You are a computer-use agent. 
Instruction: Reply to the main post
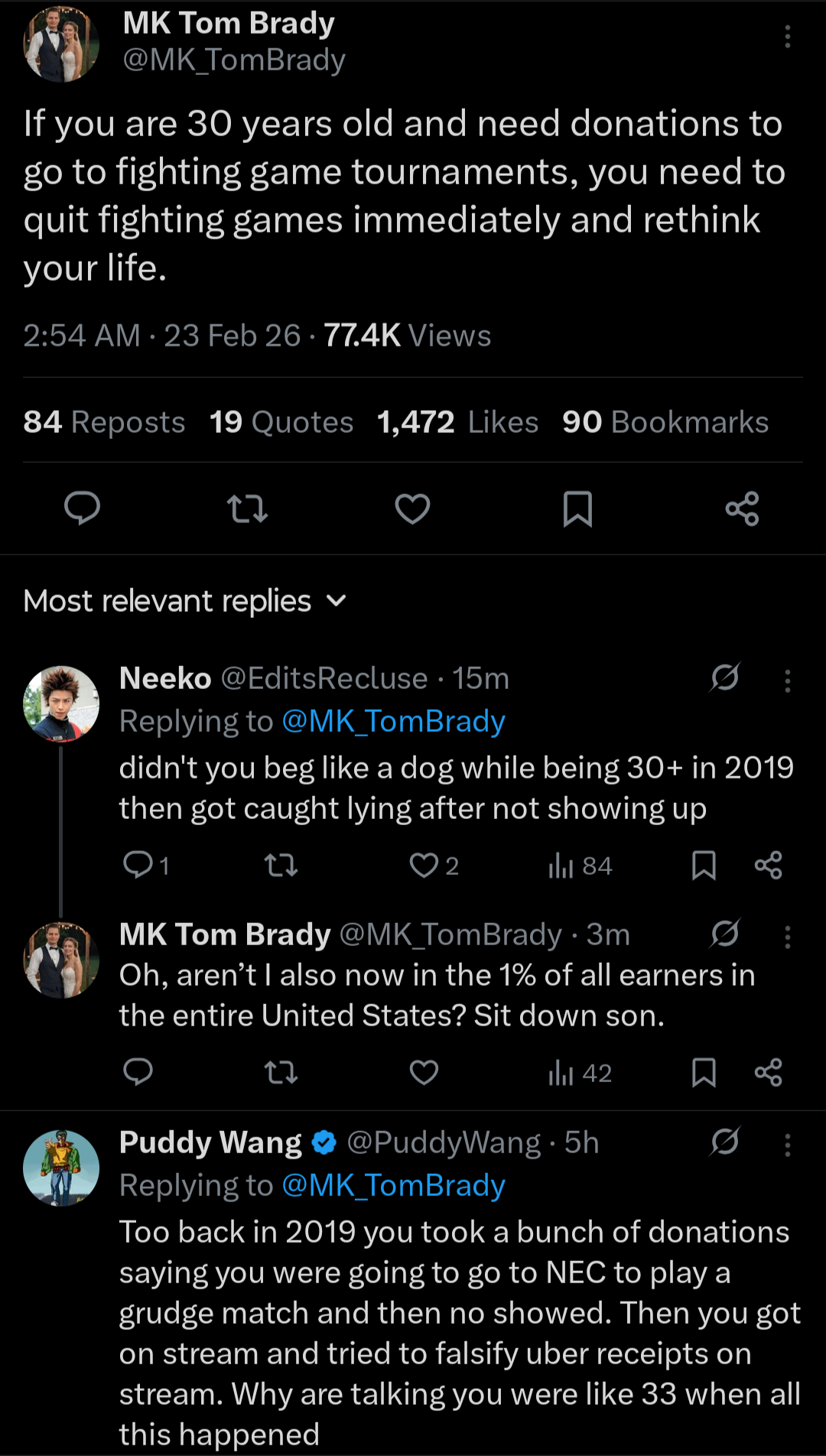pos(82,509)
